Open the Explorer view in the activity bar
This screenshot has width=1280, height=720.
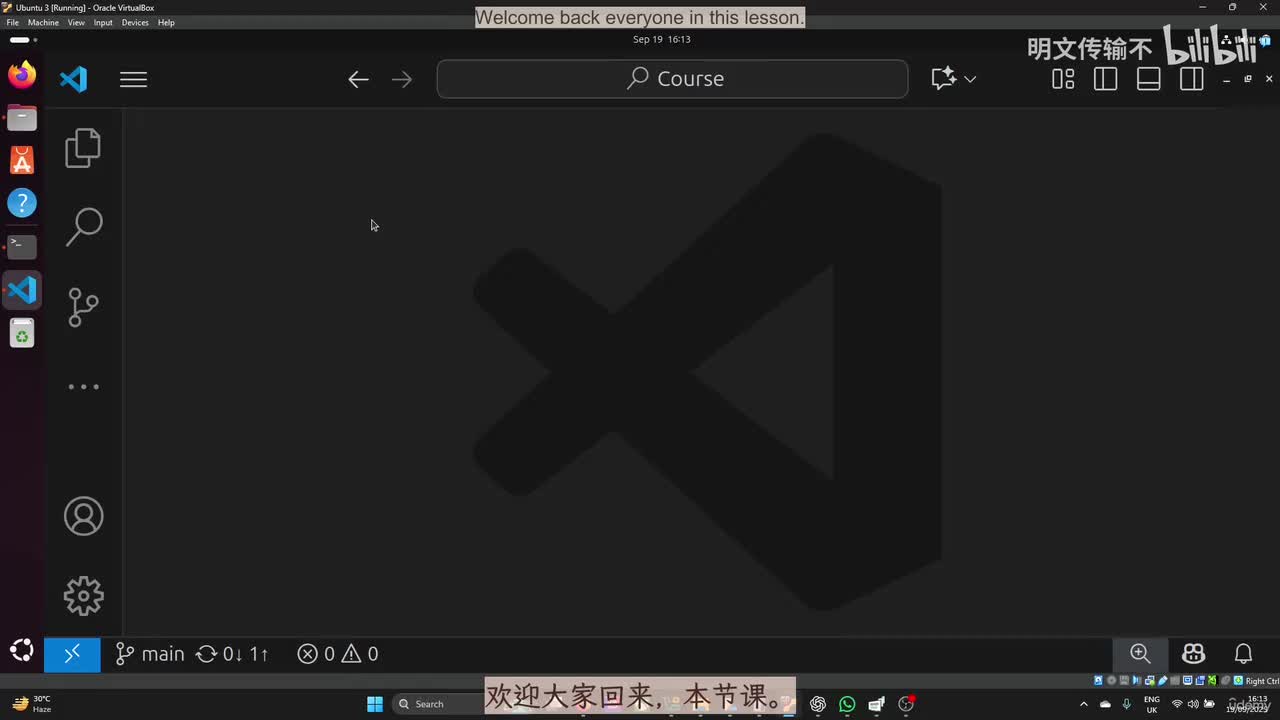(x=83, y=148)
